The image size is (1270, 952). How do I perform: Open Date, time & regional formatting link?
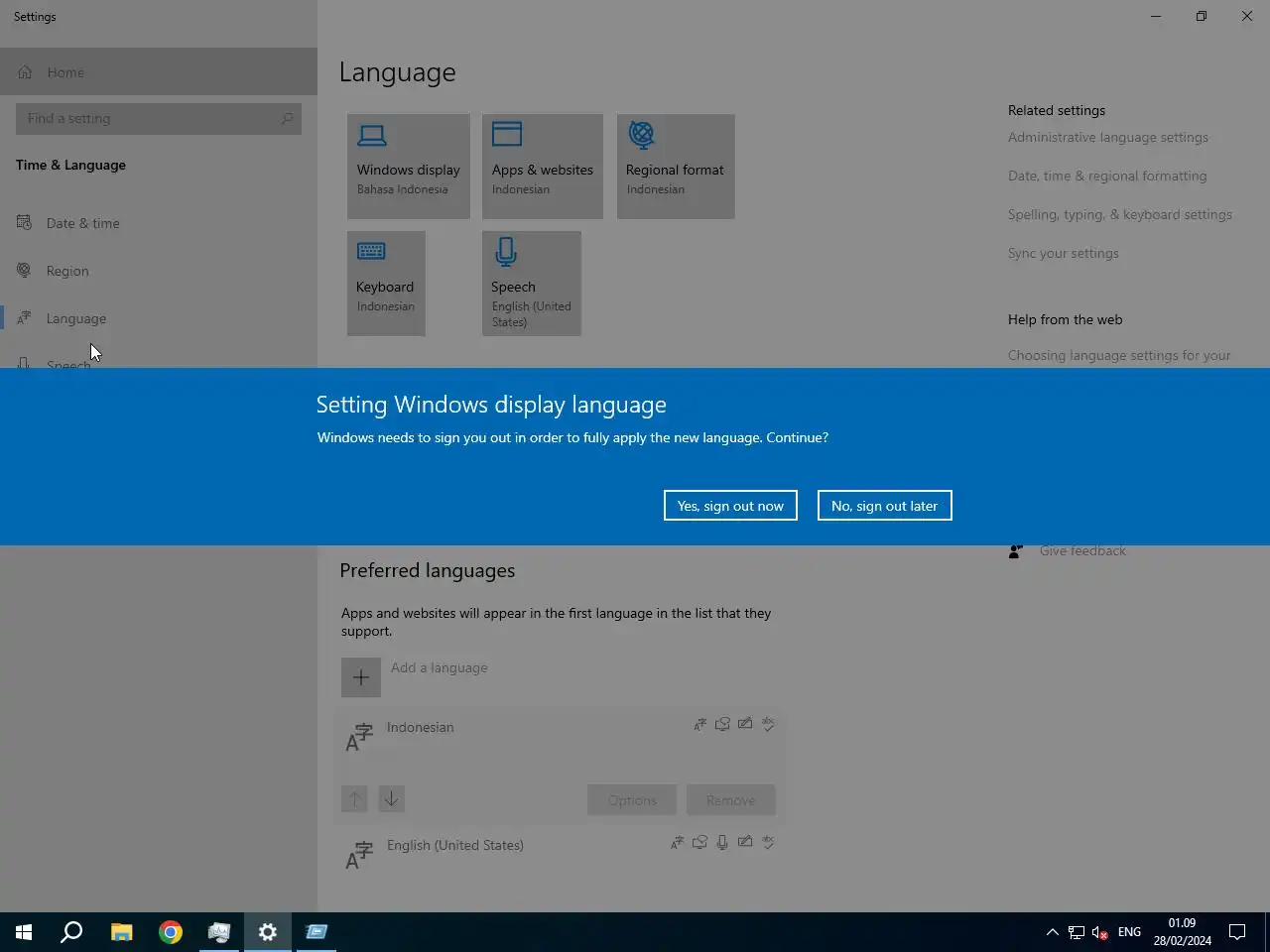(x=1107, y=177)
